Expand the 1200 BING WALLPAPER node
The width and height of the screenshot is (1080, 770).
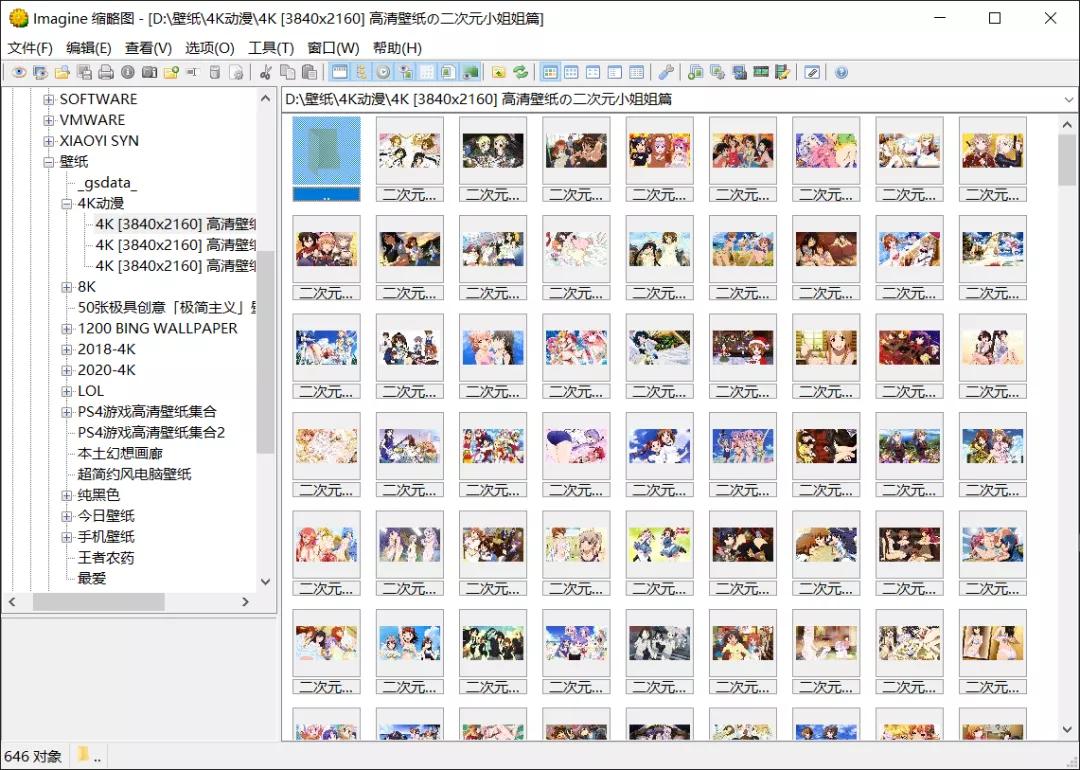click(x=67, y=329)
